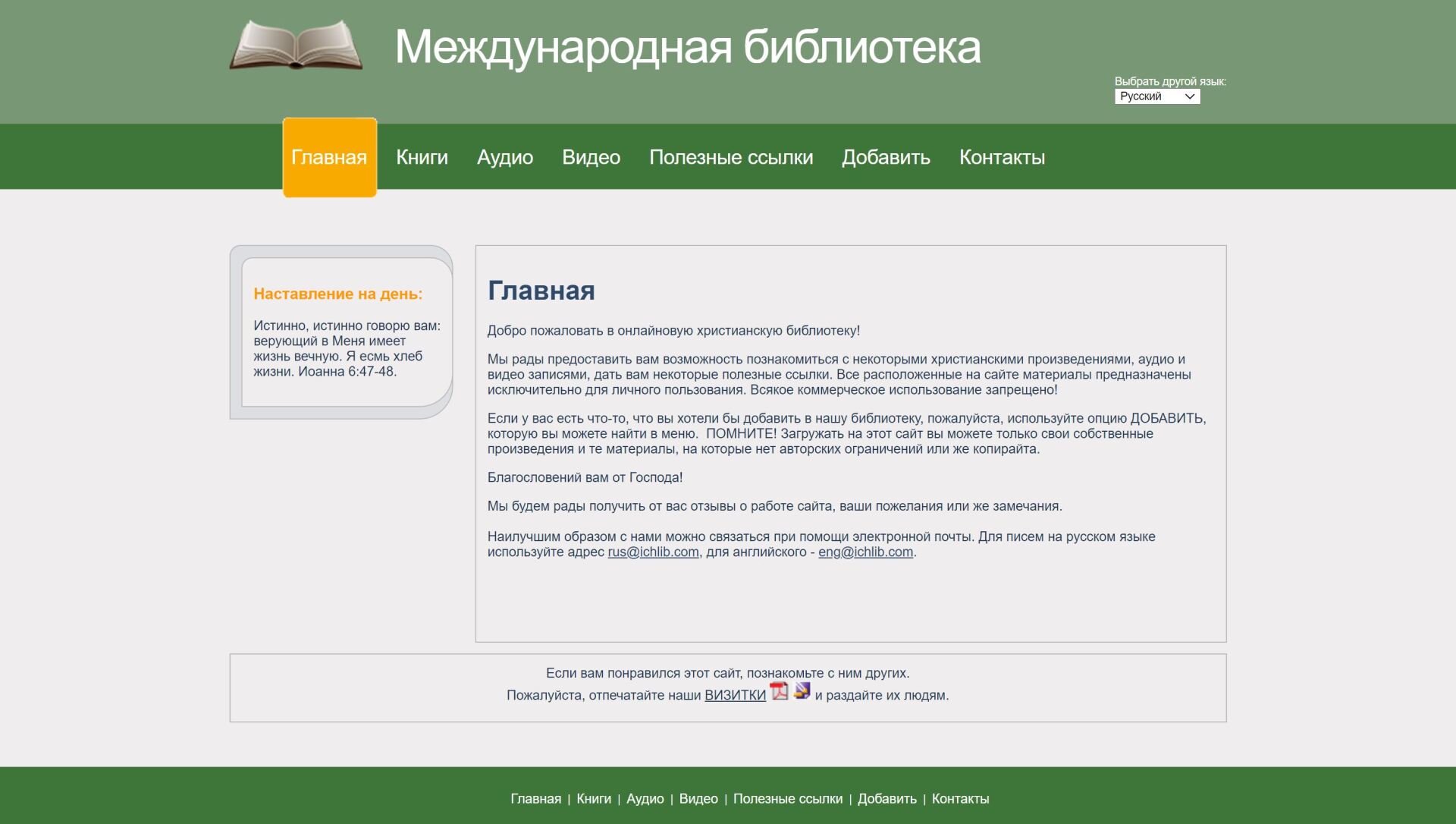
Task: Click footer link Книги
Action: [594, 799]
